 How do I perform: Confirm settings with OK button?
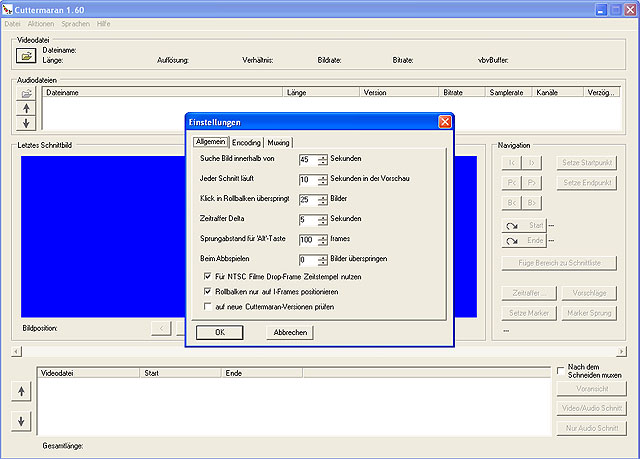click(220, 332)
